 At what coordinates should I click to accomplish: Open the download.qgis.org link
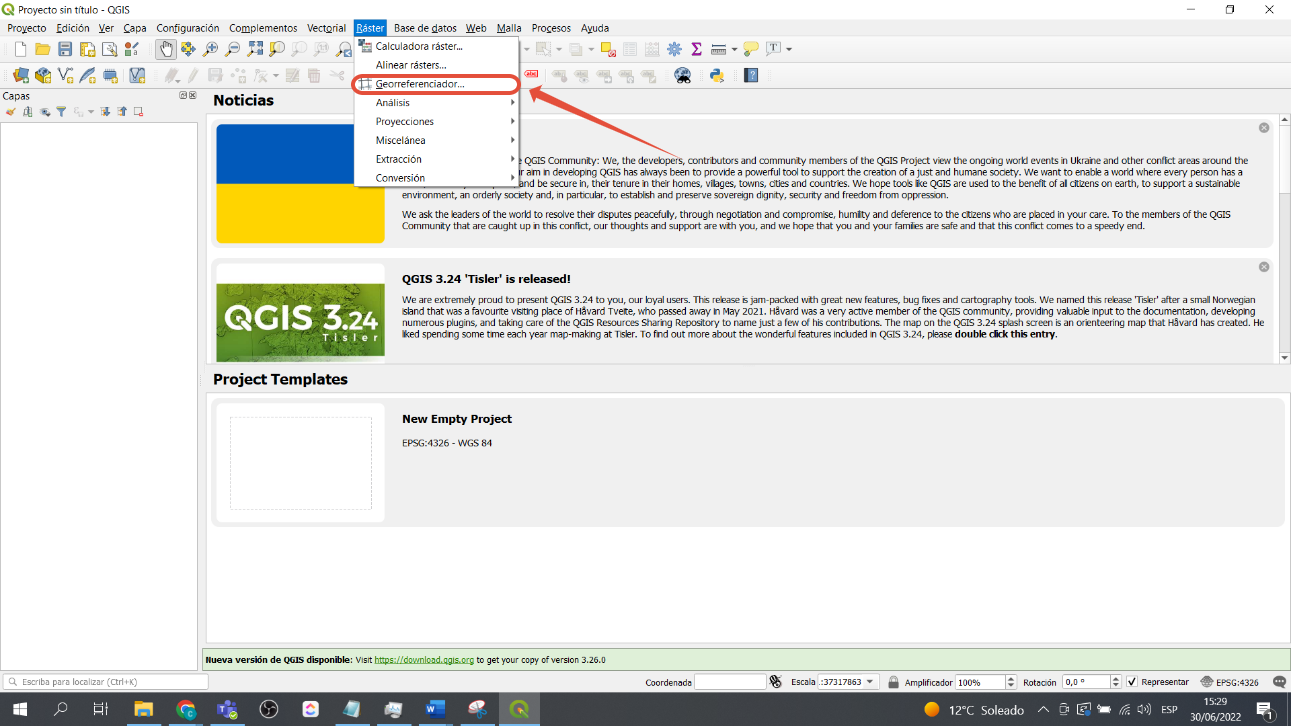(x=424, y=660)
